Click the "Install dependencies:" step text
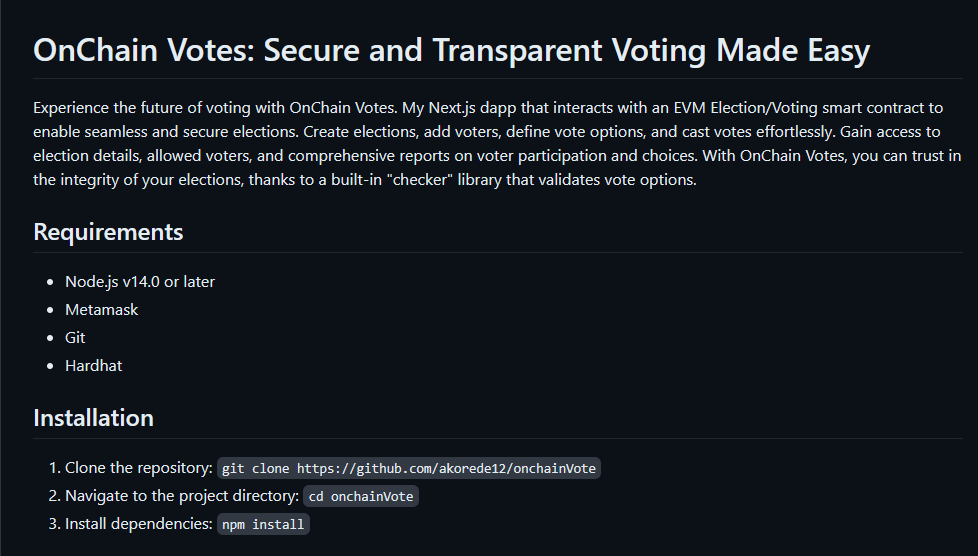978x556 pixels. pos(138,524)
